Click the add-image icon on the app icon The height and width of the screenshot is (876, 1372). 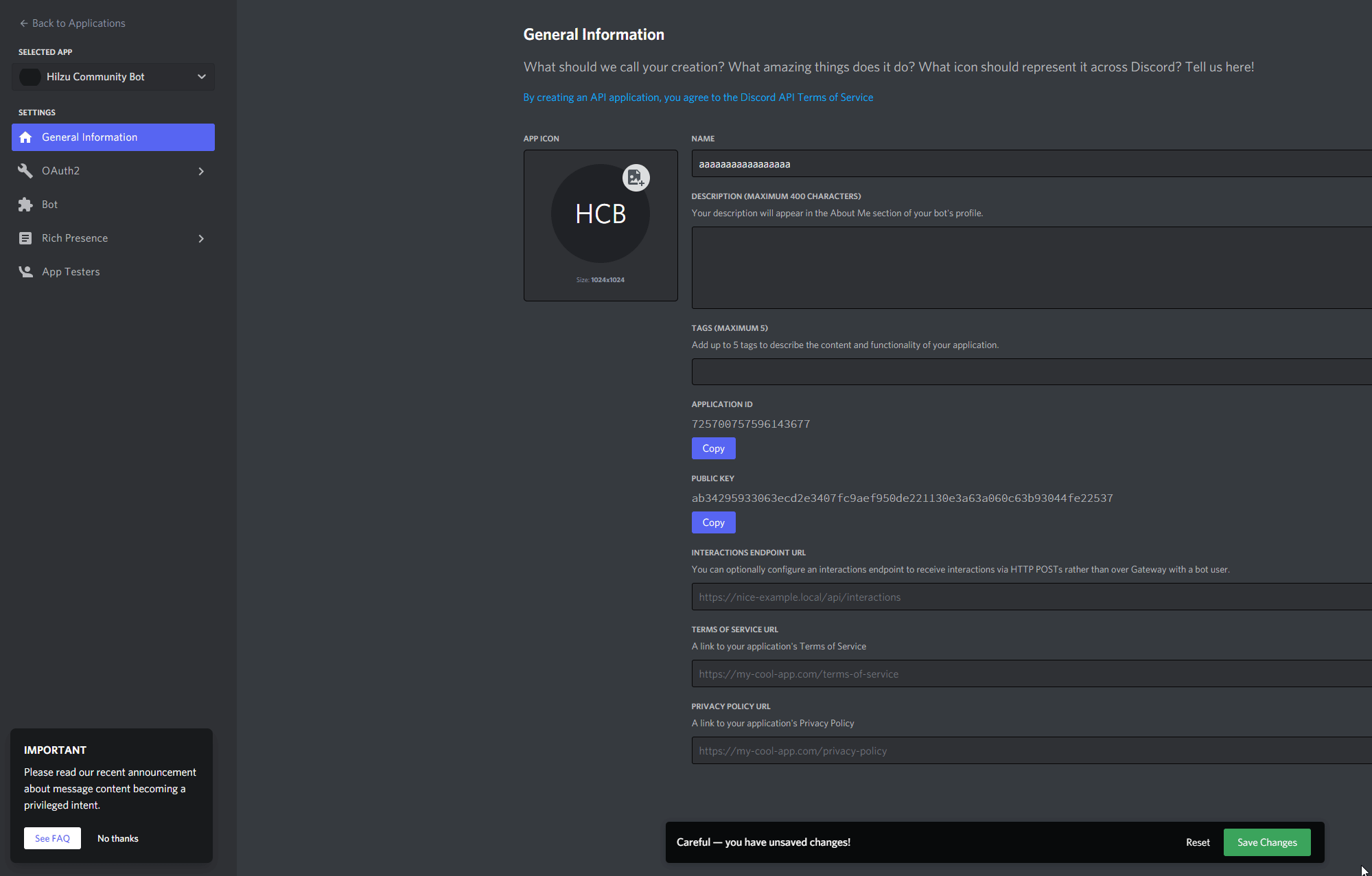pyautogui.click(x=636, y=177)
